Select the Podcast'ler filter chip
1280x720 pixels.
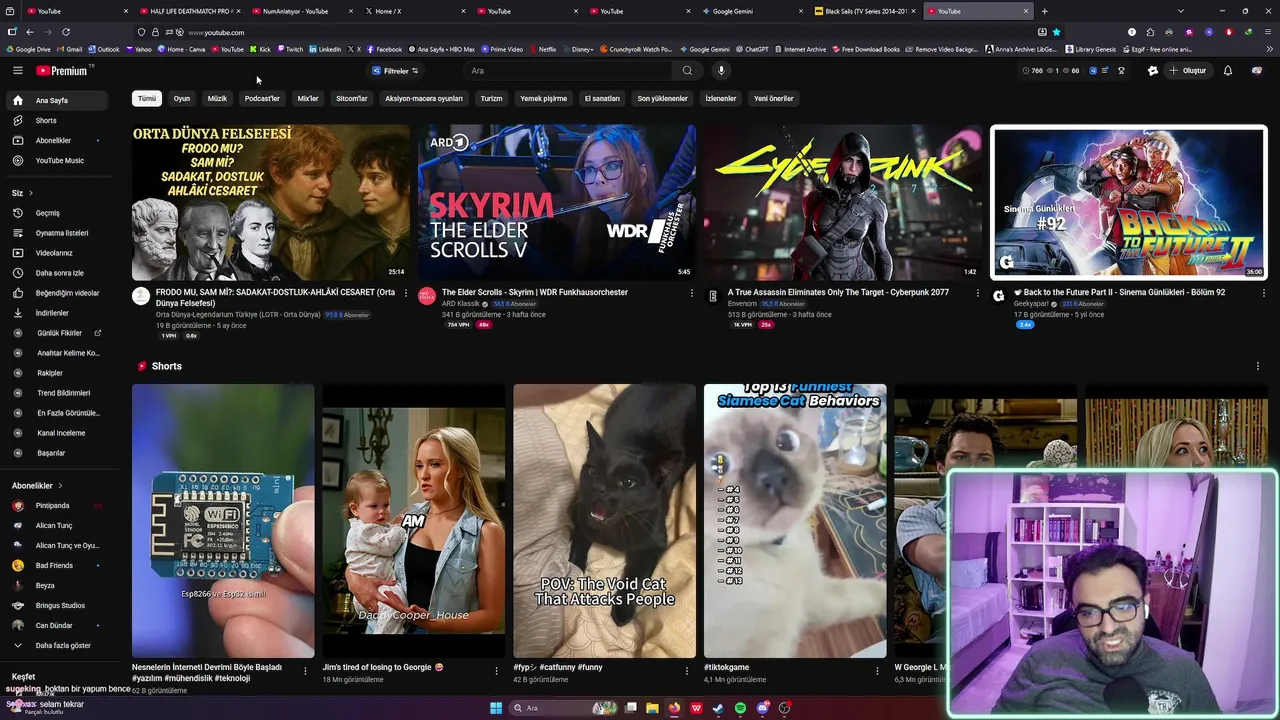pos(262,99)
